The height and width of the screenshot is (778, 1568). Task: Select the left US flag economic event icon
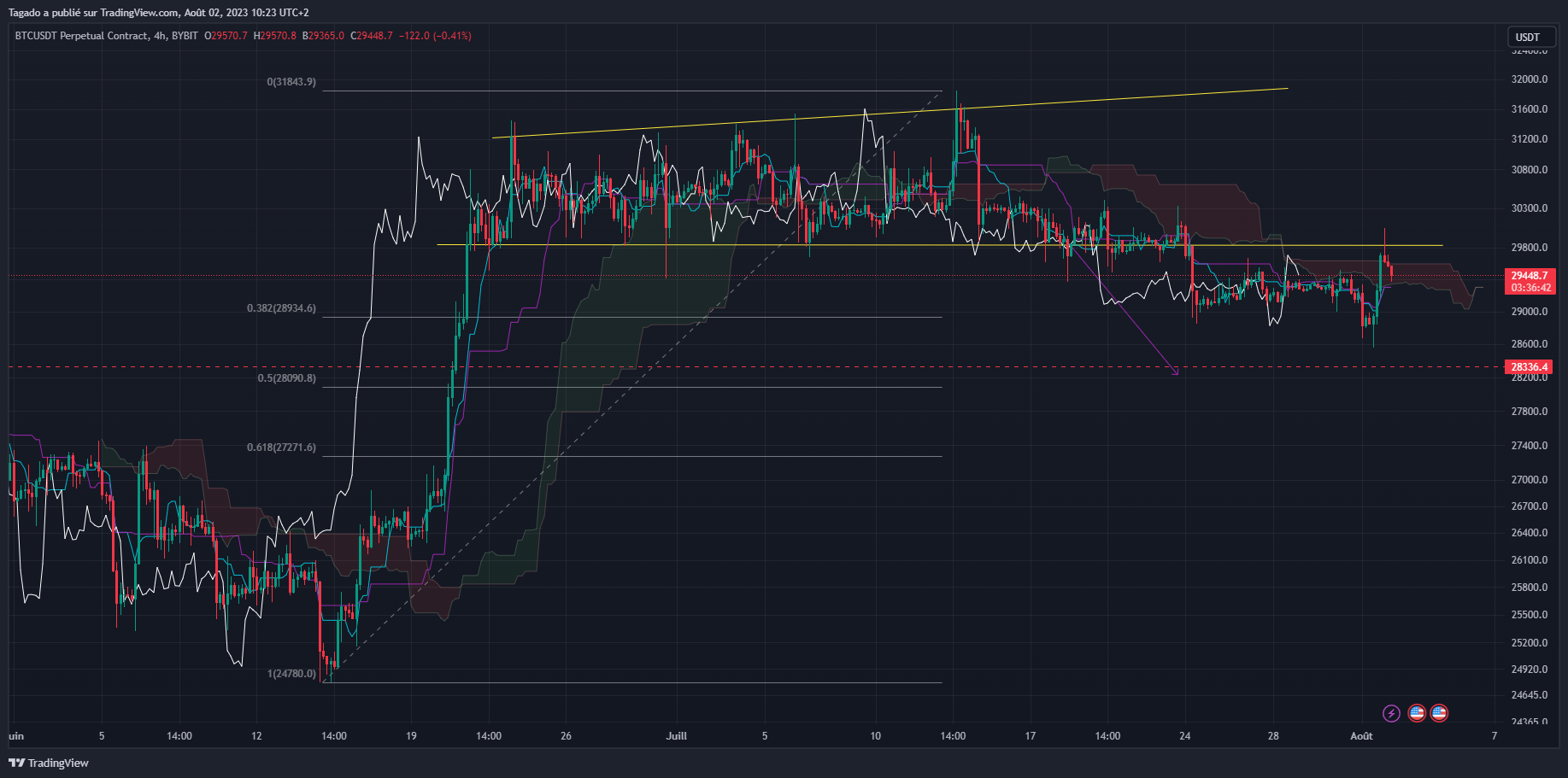[x=1417, y=713]
